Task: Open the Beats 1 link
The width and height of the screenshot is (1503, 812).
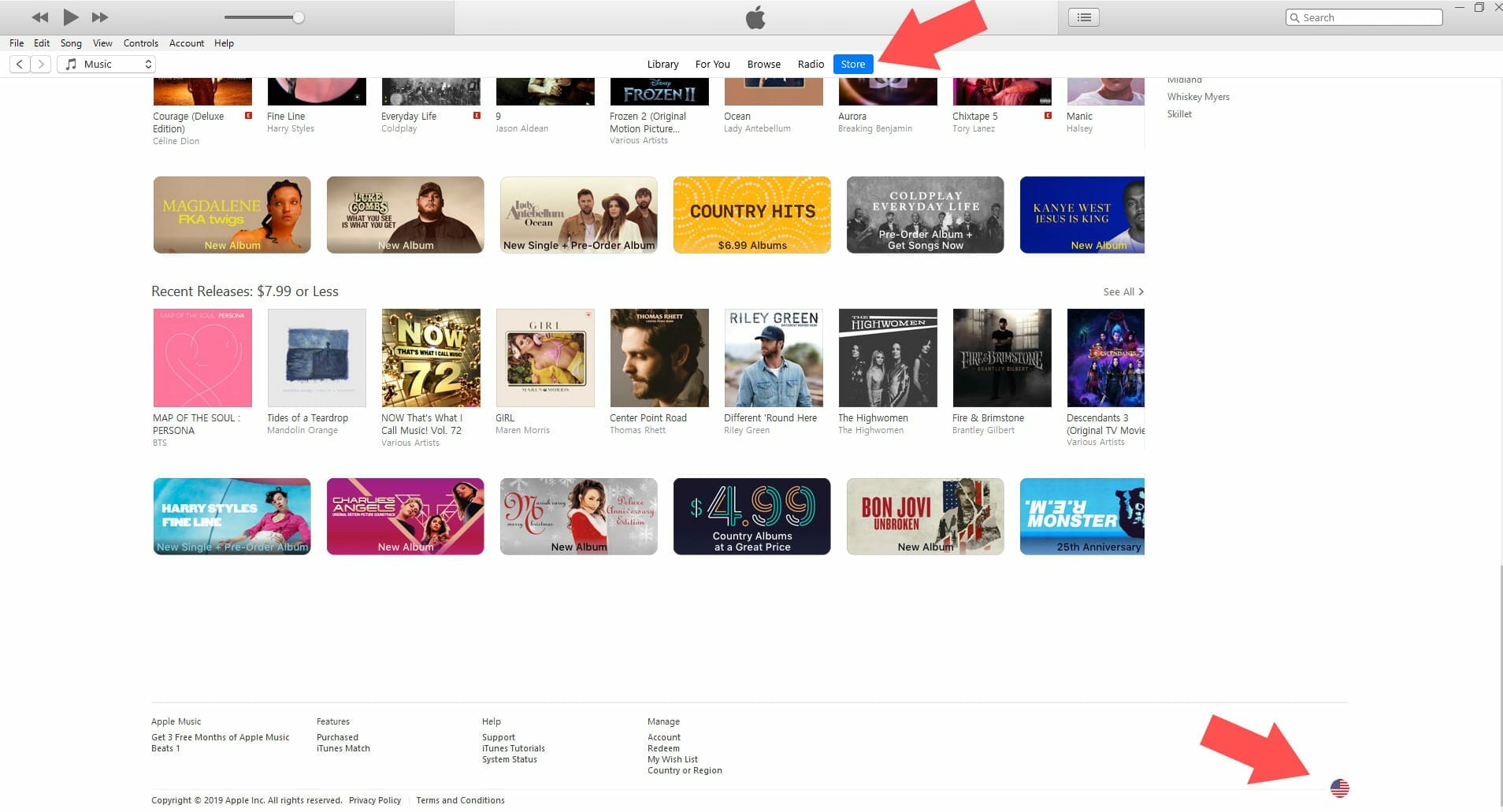Action: click(x=165, y=748)
